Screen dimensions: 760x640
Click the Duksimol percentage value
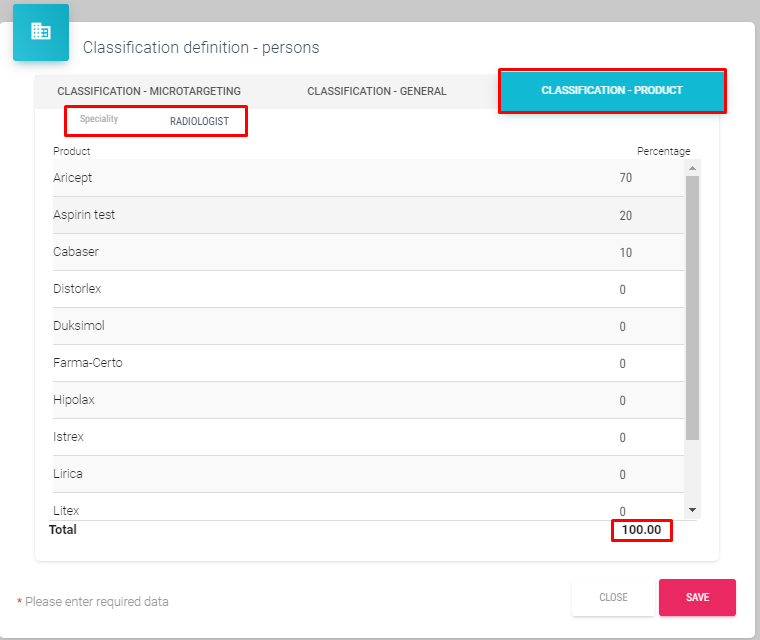(x=622, y=327)
